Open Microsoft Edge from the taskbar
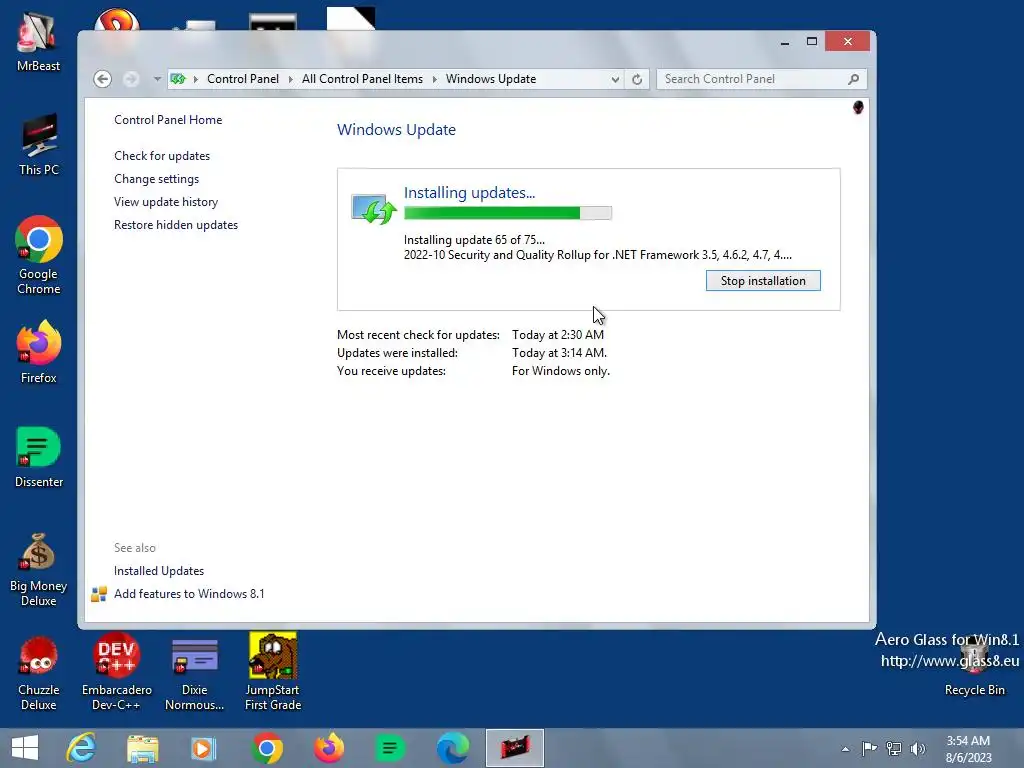The width and height of the screenshot is (1024, 768). point(453,748)
